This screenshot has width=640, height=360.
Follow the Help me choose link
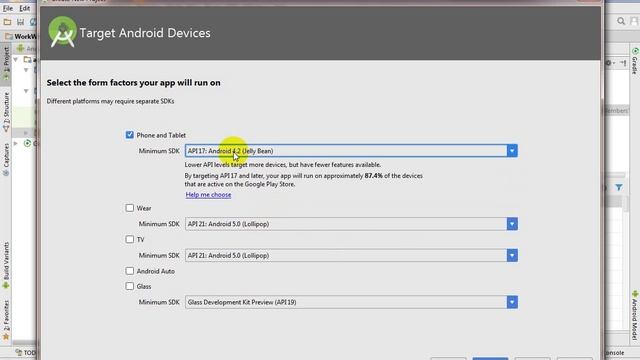tap(208, 195)
